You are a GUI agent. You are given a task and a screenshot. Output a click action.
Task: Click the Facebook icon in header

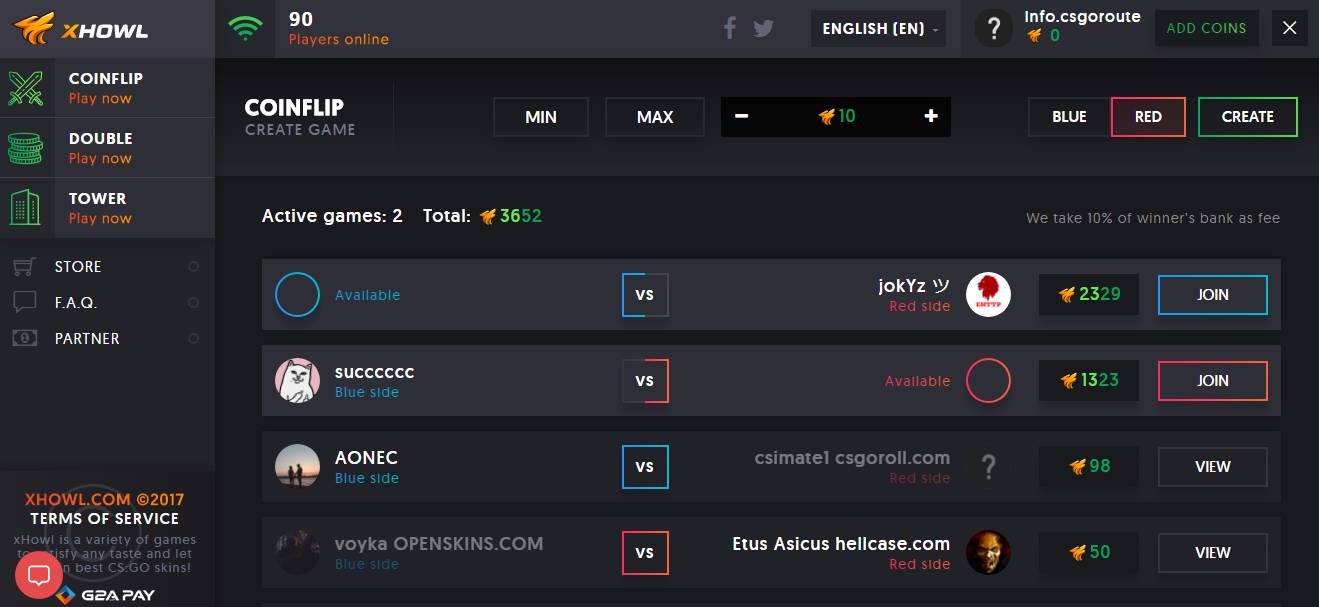(729, 28)
